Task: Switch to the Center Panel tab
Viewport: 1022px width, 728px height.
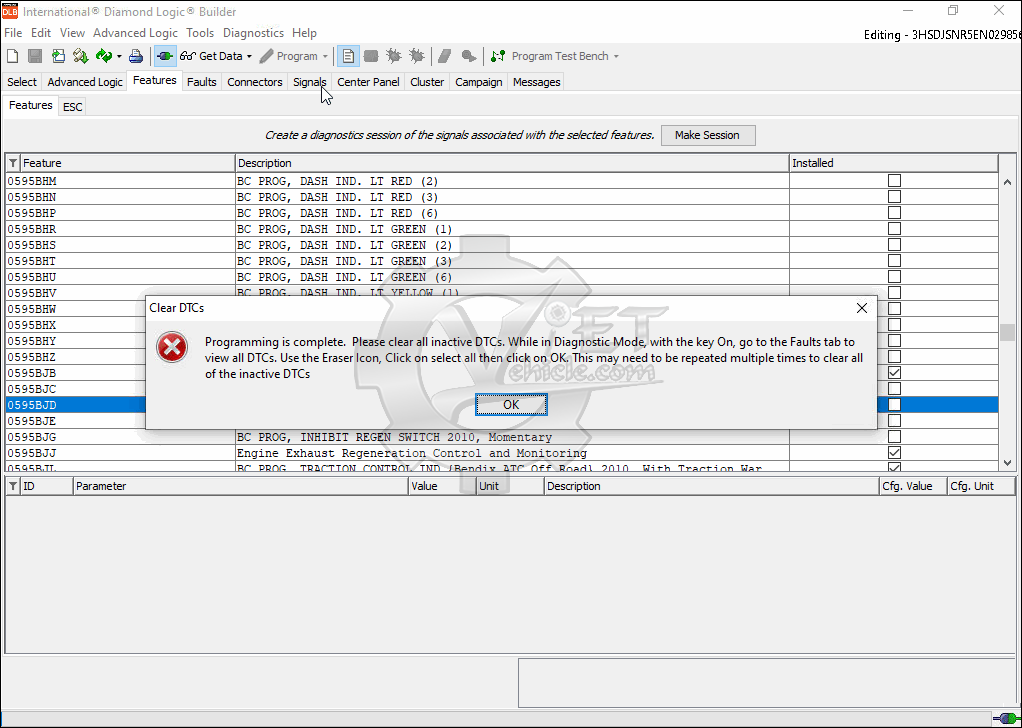Action: pos(368,82)
